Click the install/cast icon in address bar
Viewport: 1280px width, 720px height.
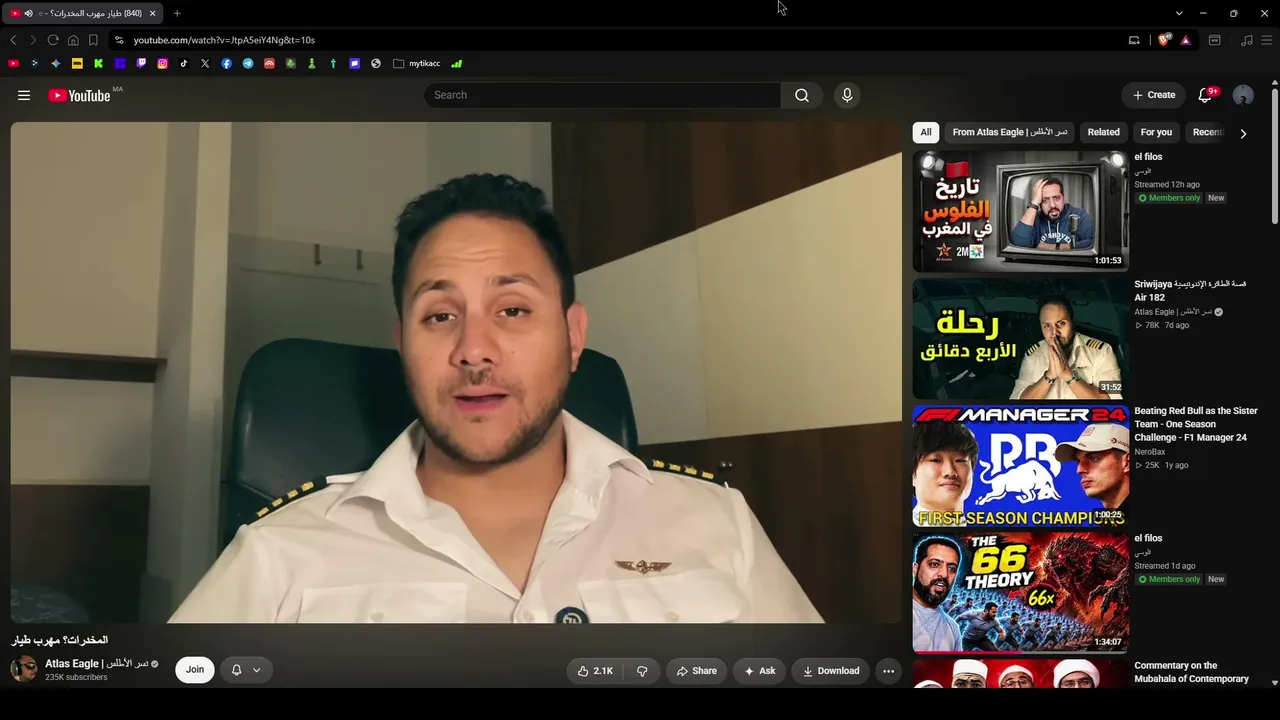coord(1134,40)
